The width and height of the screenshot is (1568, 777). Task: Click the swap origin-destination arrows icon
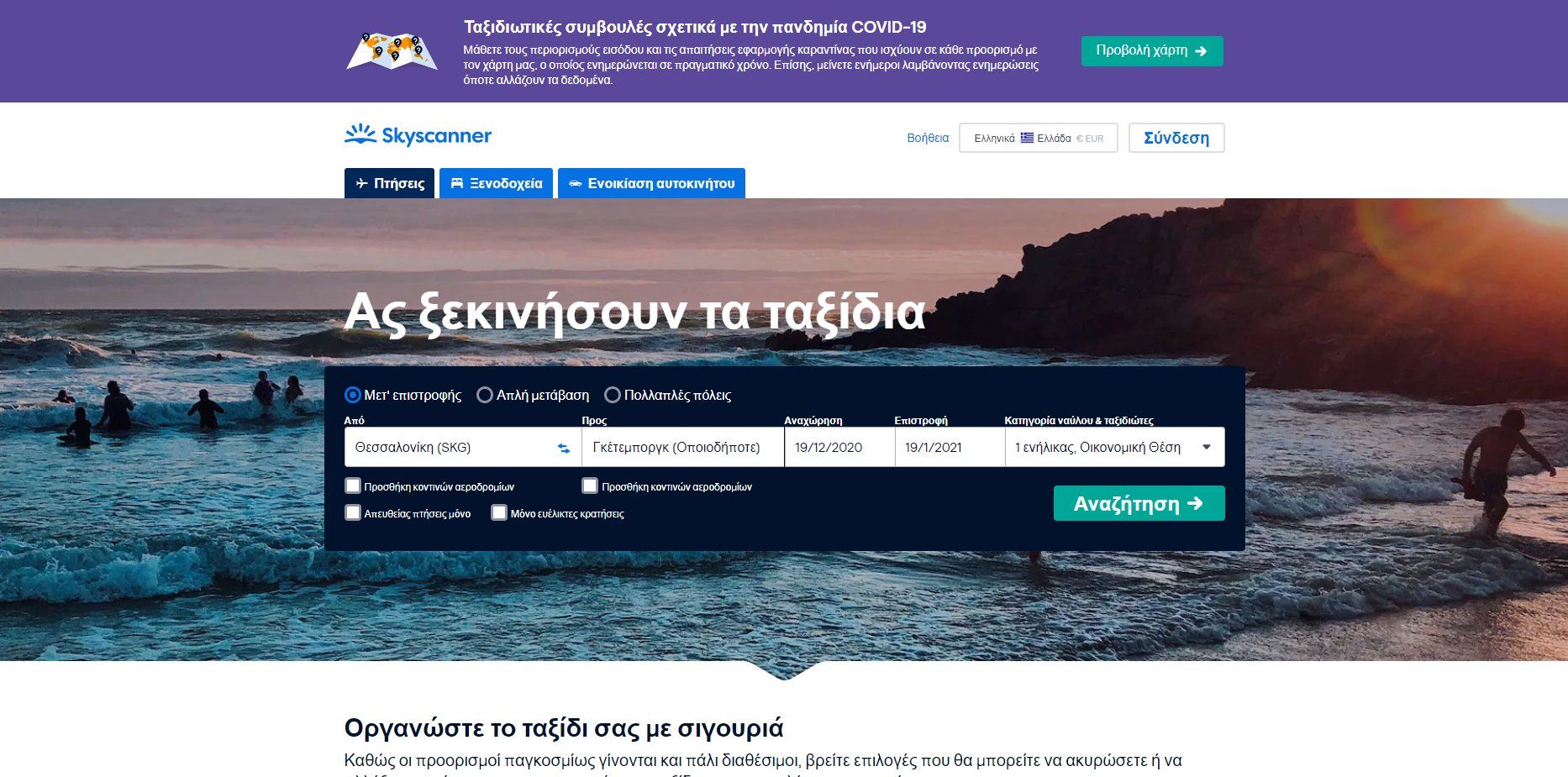coord(564,449)
